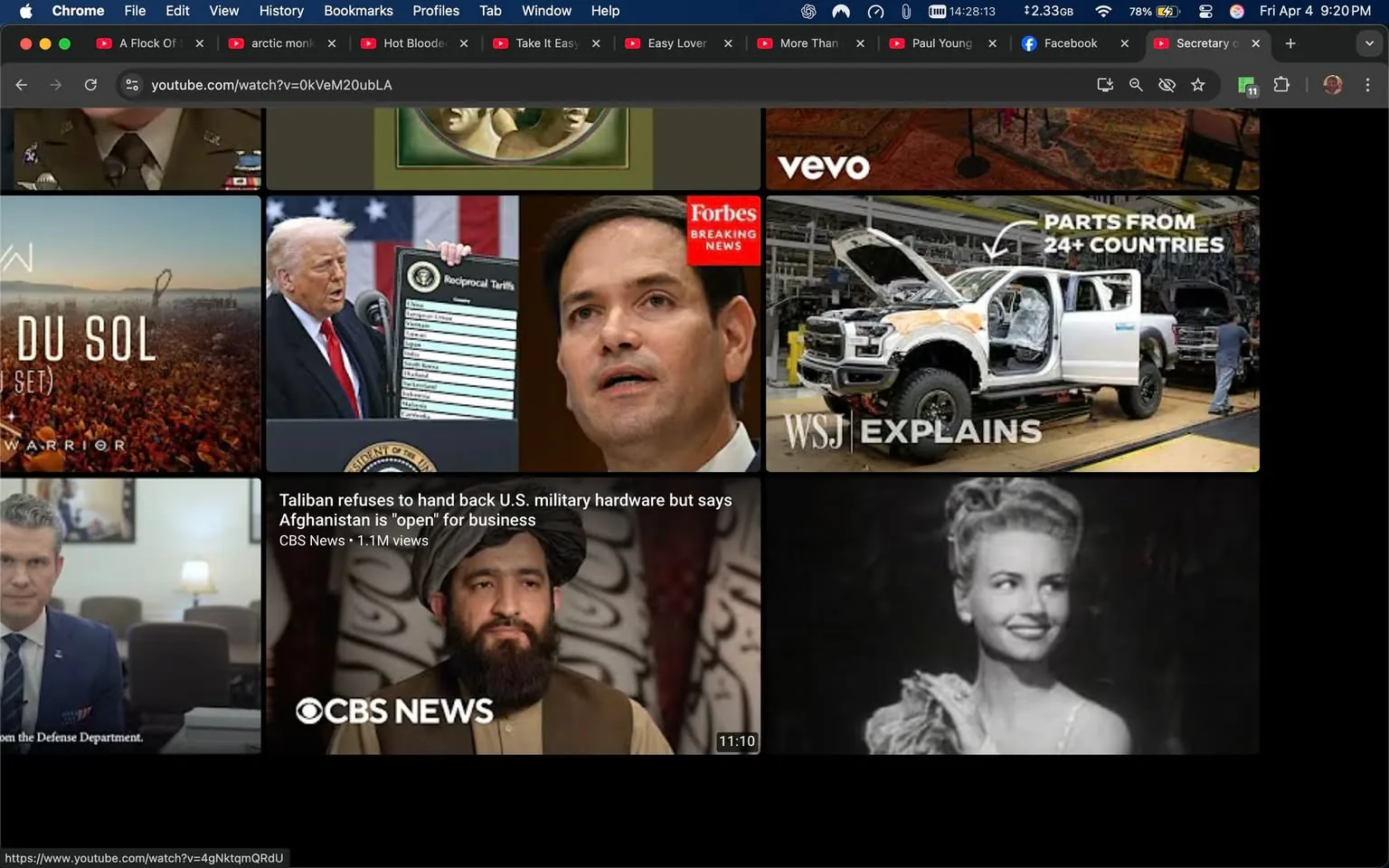1389x868 pixels.
Task: Click the install YouTube app icon
Action: 1104,84
